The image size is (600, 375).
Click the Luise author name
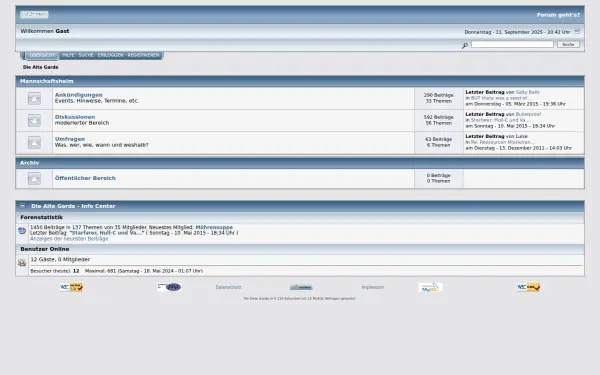(522, 136)
